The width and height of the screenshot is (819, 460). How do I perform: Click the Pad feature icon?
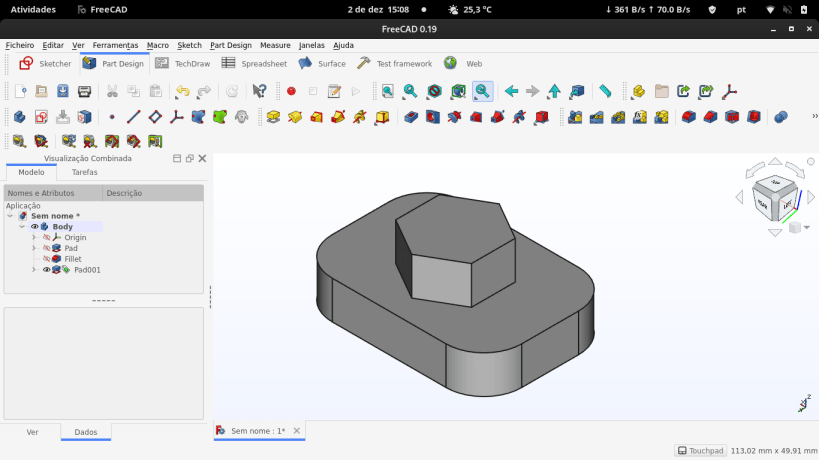273,116
